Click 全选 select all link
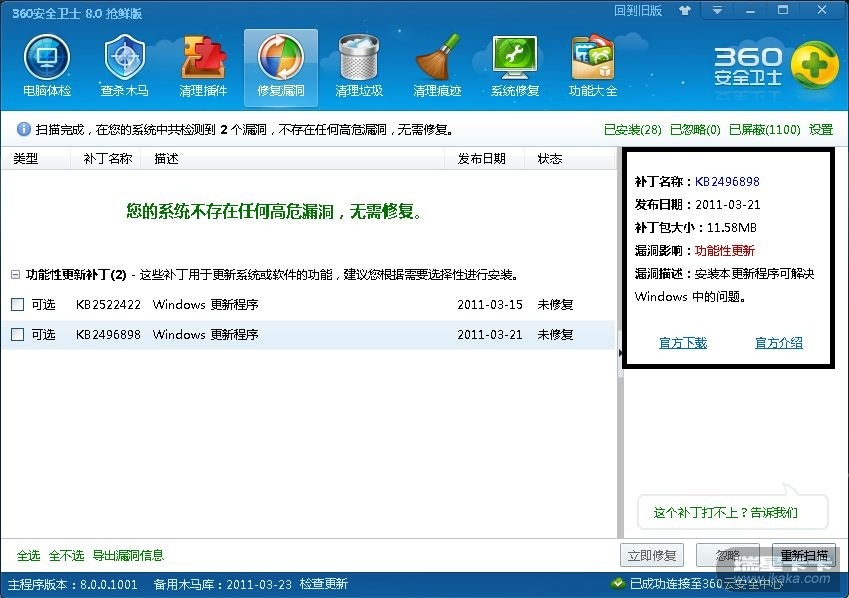849x598 pixels. pos(28,555)
